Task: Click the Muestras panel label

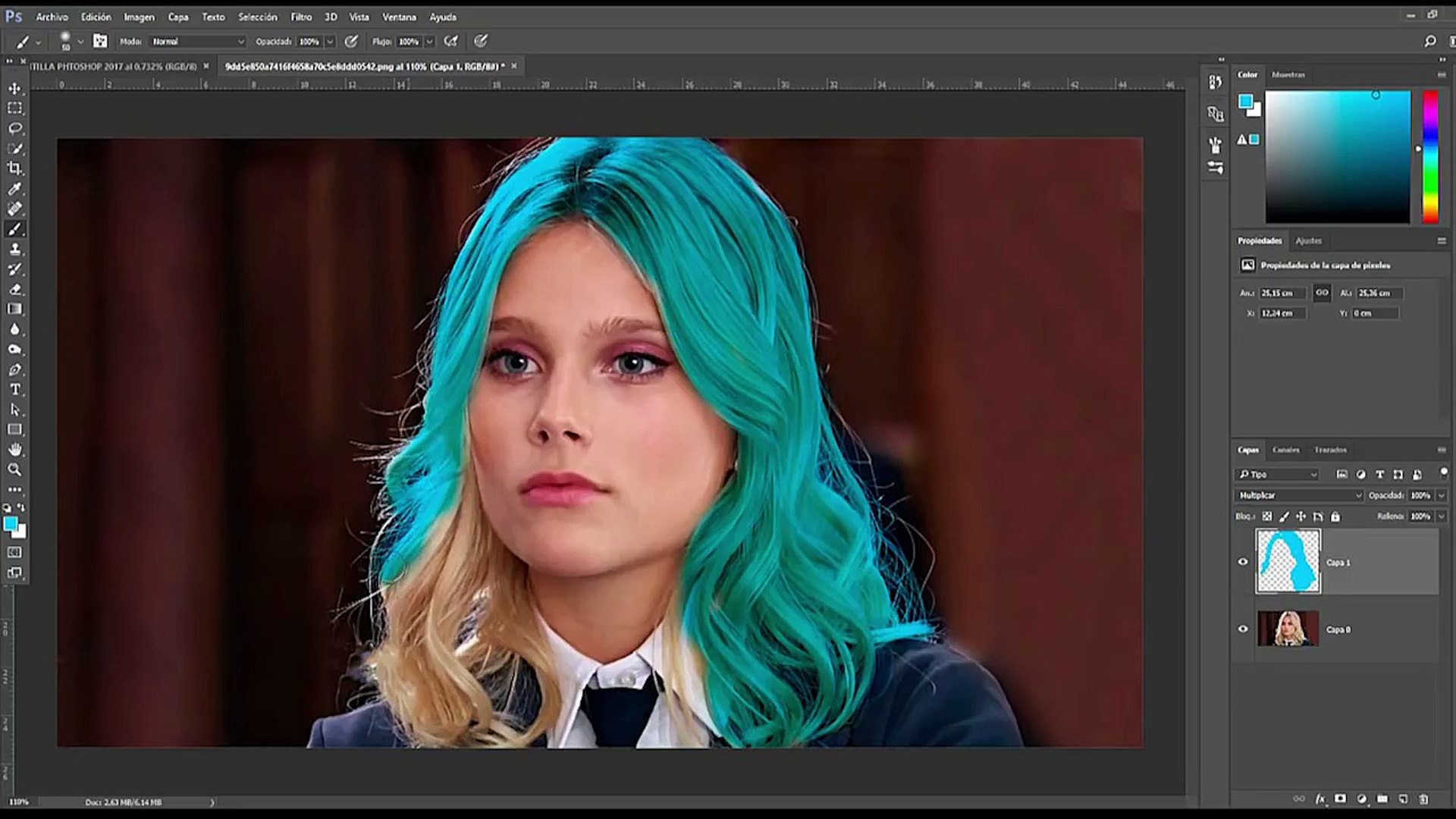Action: (1291, 75)
